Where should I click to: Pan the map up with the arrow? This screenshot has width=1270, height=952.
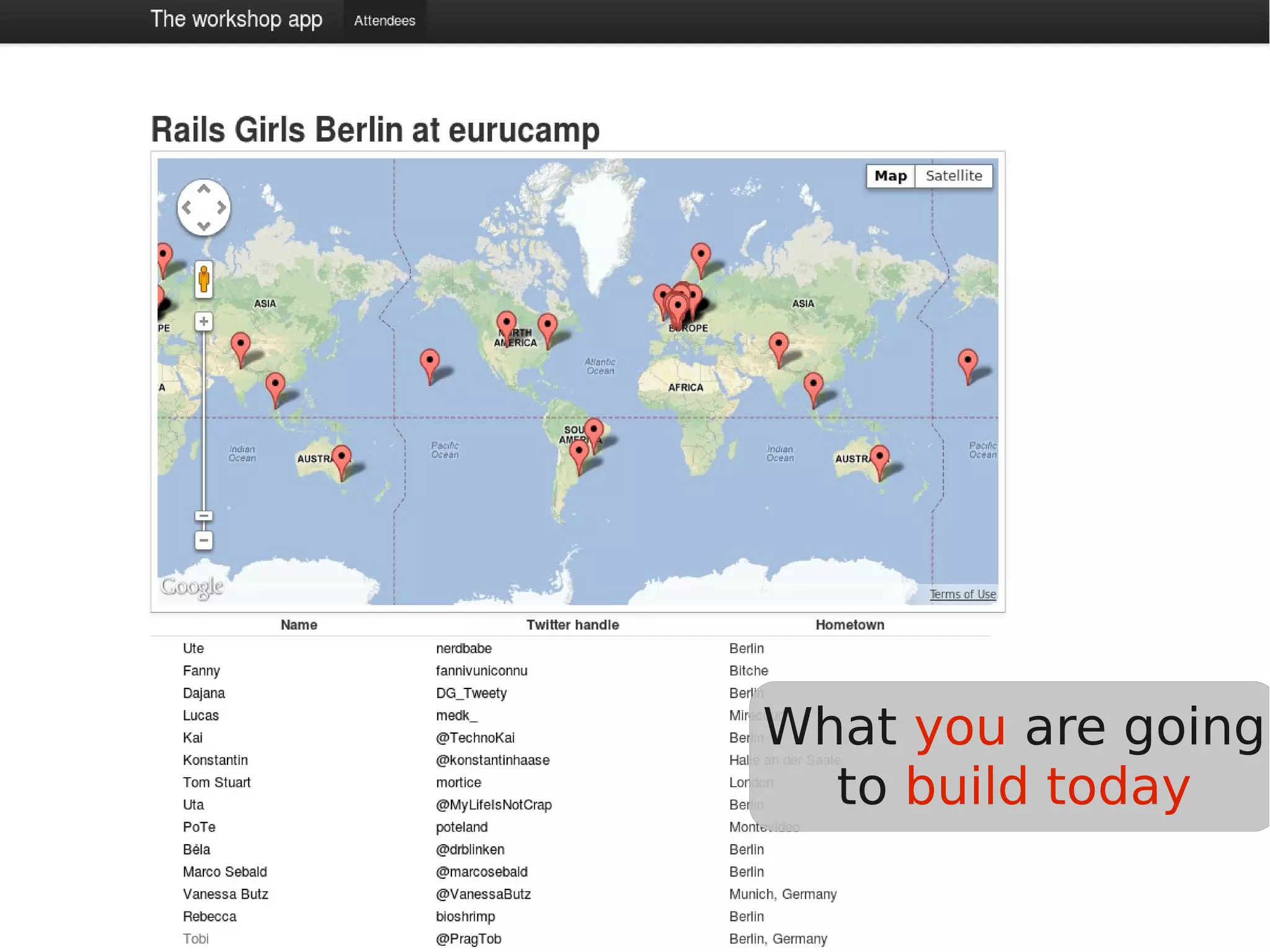(203, 189)
